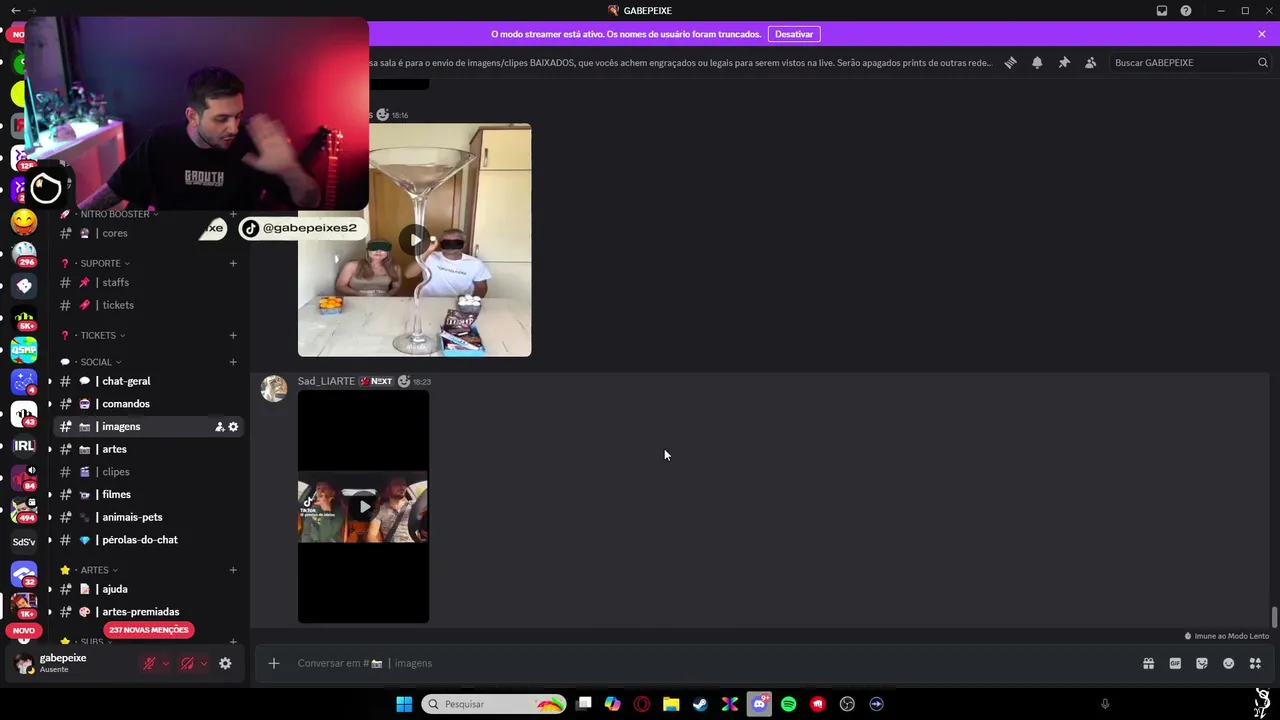The image size is (1280, 720).
Task: Open the GIF picker
Action: tap(1176, 663)
